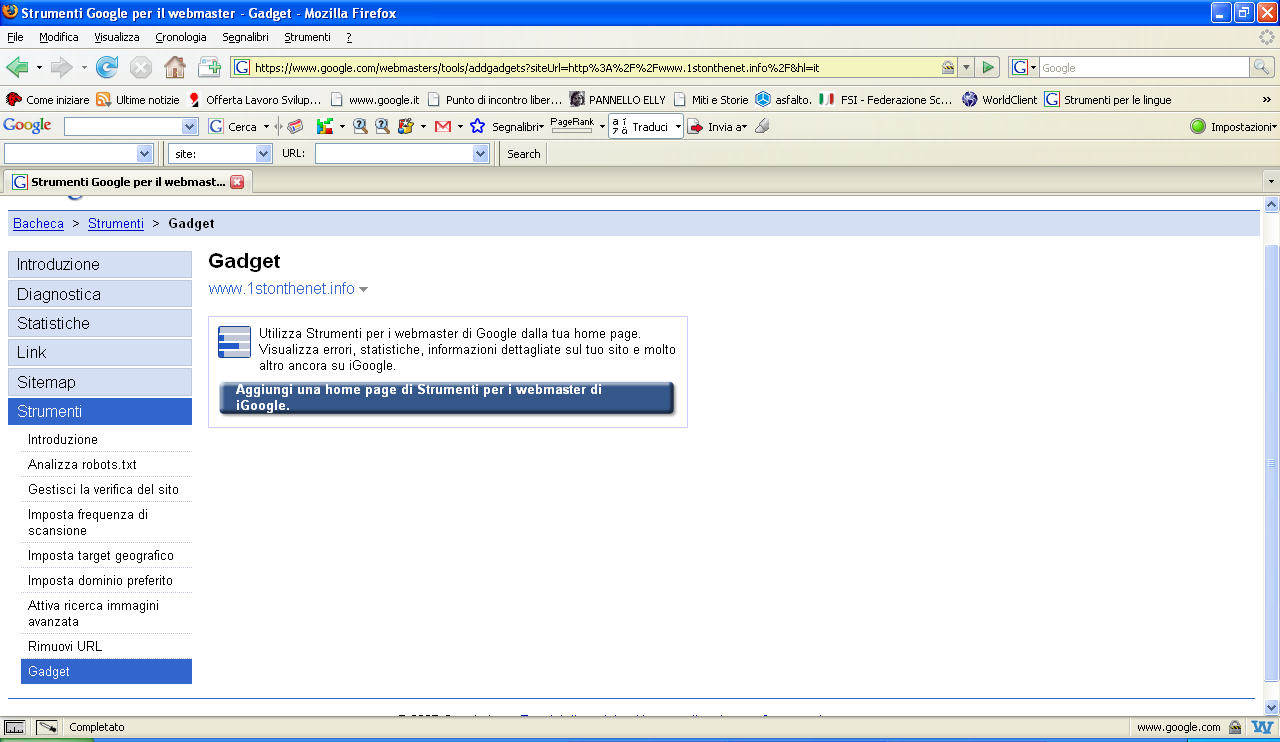Open the Strumenti menu in the menu bar
Viewport: 1280px width, 742px height.
(x=307, y=37)
